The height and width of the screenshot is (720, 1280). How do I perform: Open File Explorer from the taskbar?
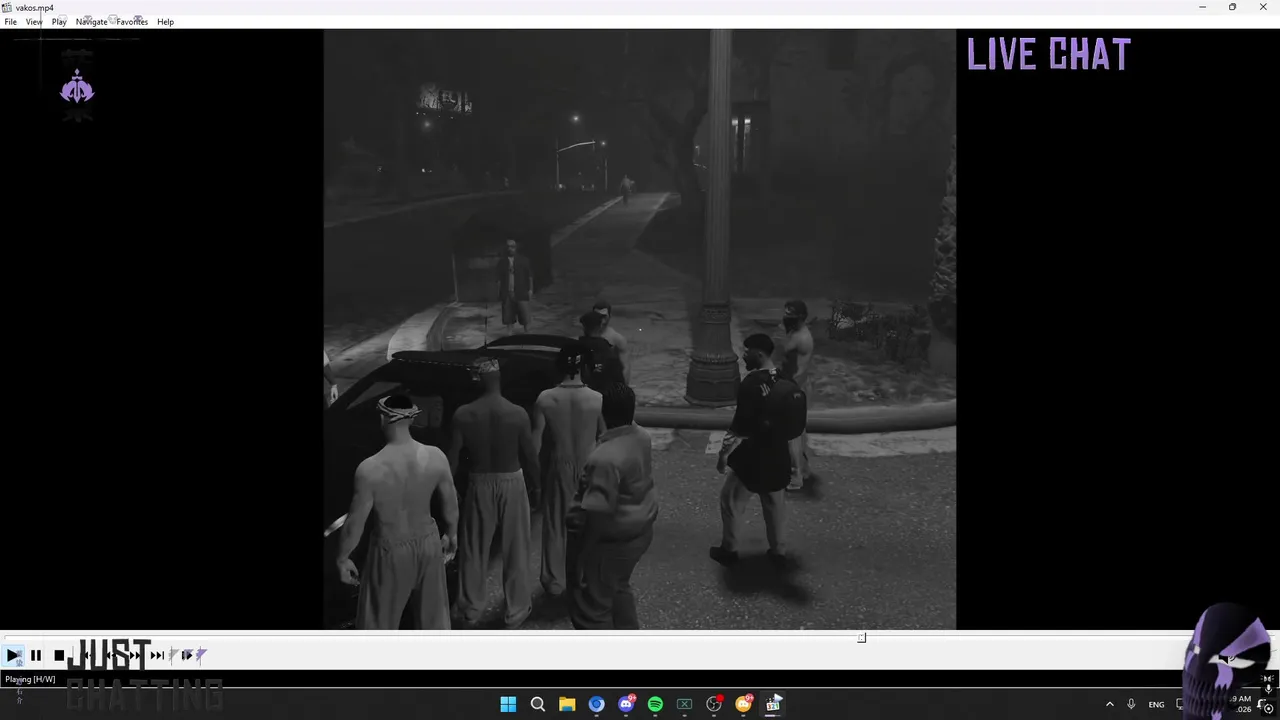(567, 704)
